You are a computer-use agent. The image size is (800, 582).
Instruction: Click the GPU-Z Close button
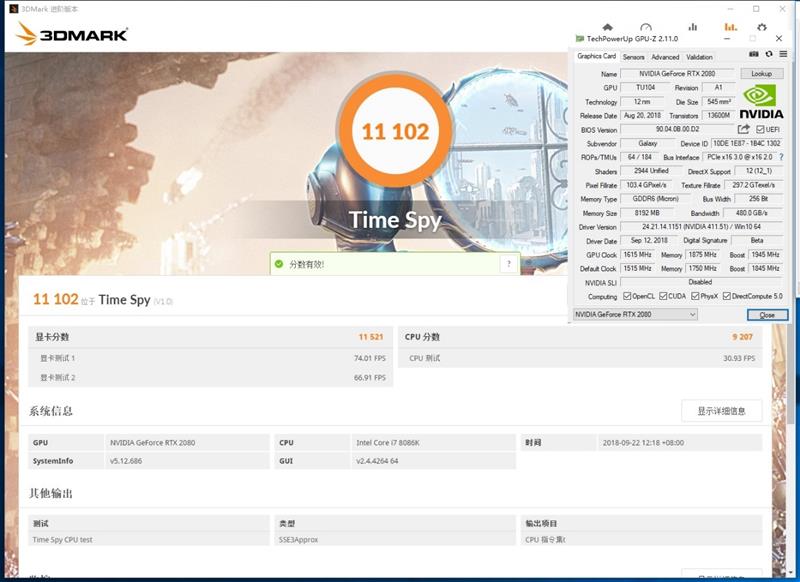(767, 315)
